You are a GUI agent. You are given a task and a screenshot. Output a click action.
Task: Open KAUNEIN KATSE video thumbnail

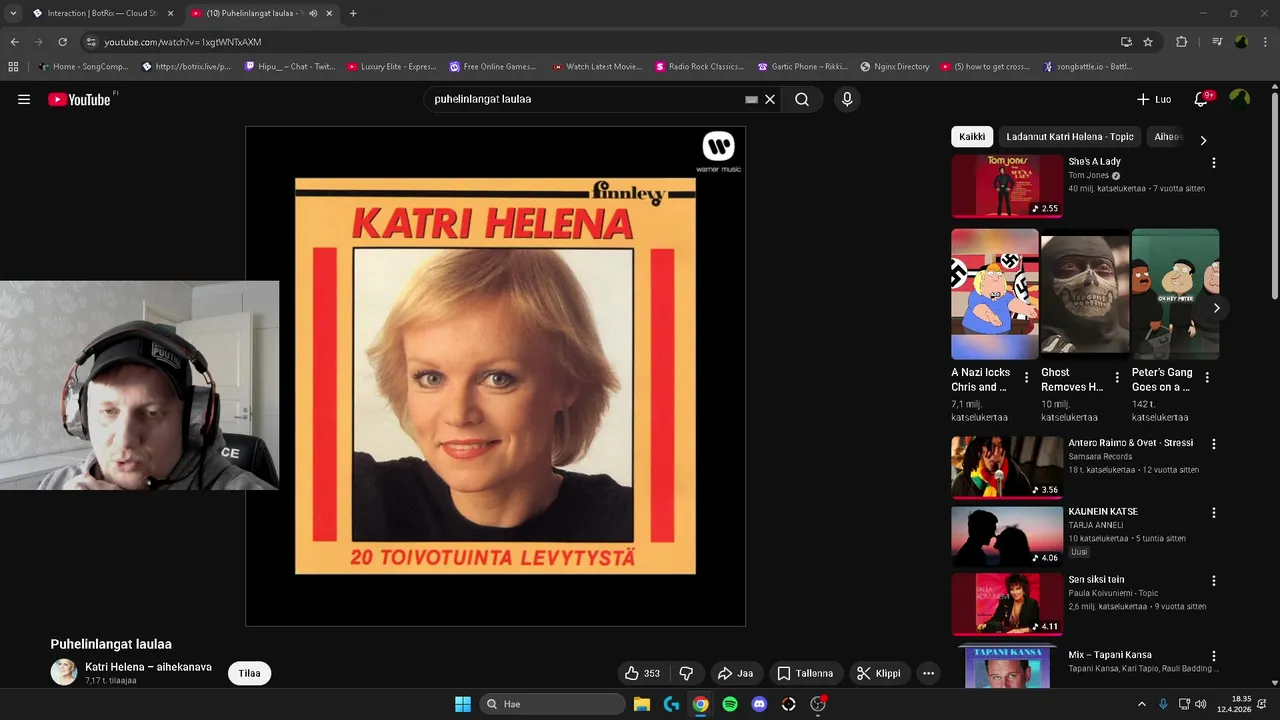click(1007, 536)
